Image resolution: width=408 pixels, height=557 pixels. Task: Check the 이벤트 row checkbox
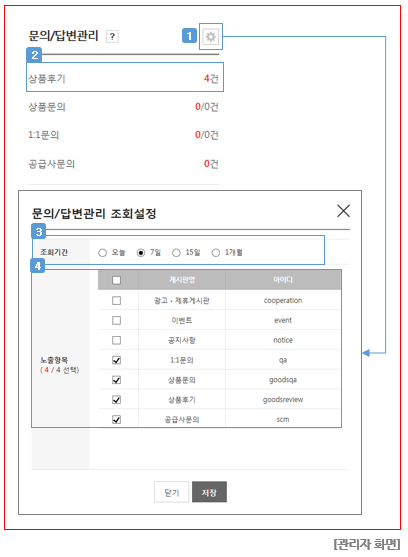pos(116,320)
